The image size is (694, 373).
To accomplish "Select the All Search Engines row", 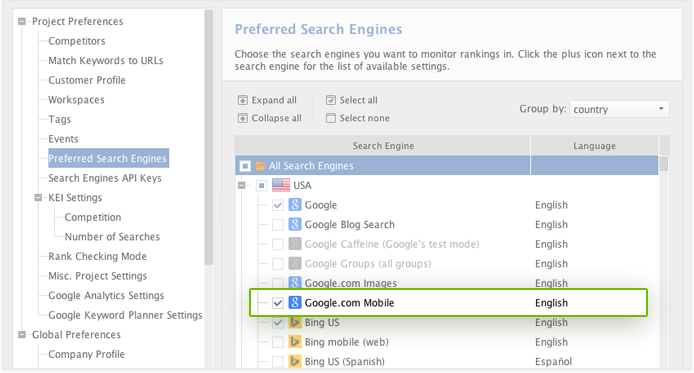I will pos(447,165).
